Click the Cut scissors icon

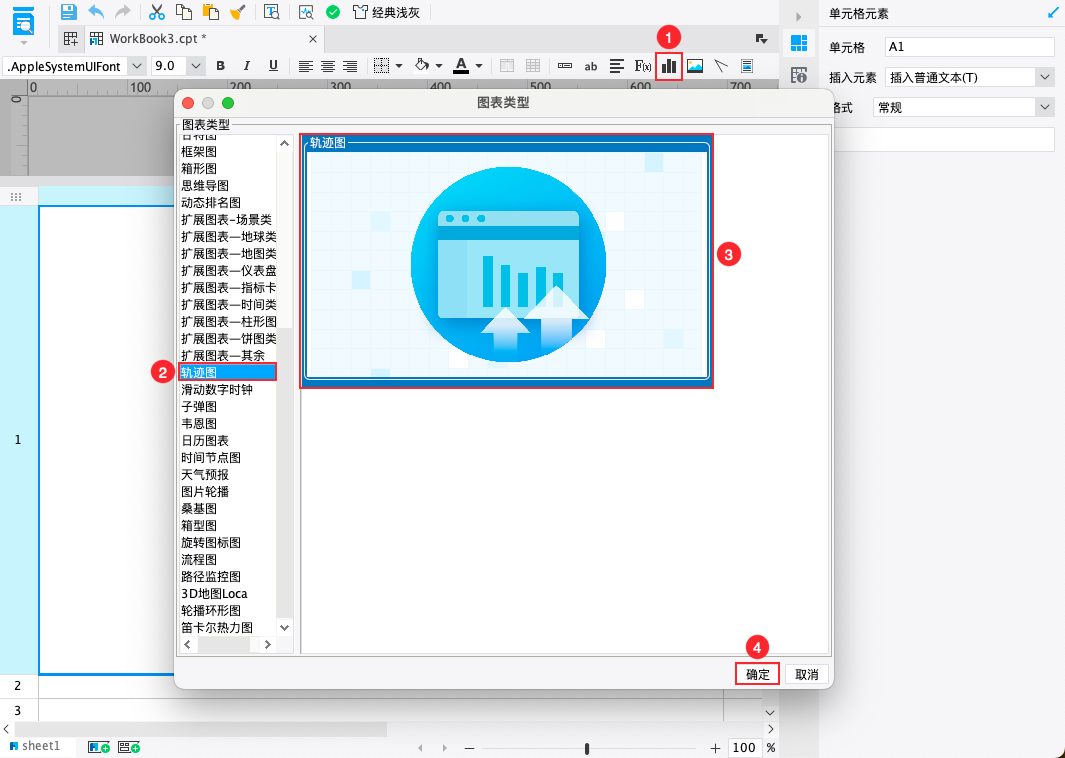[x=157, y=12]
